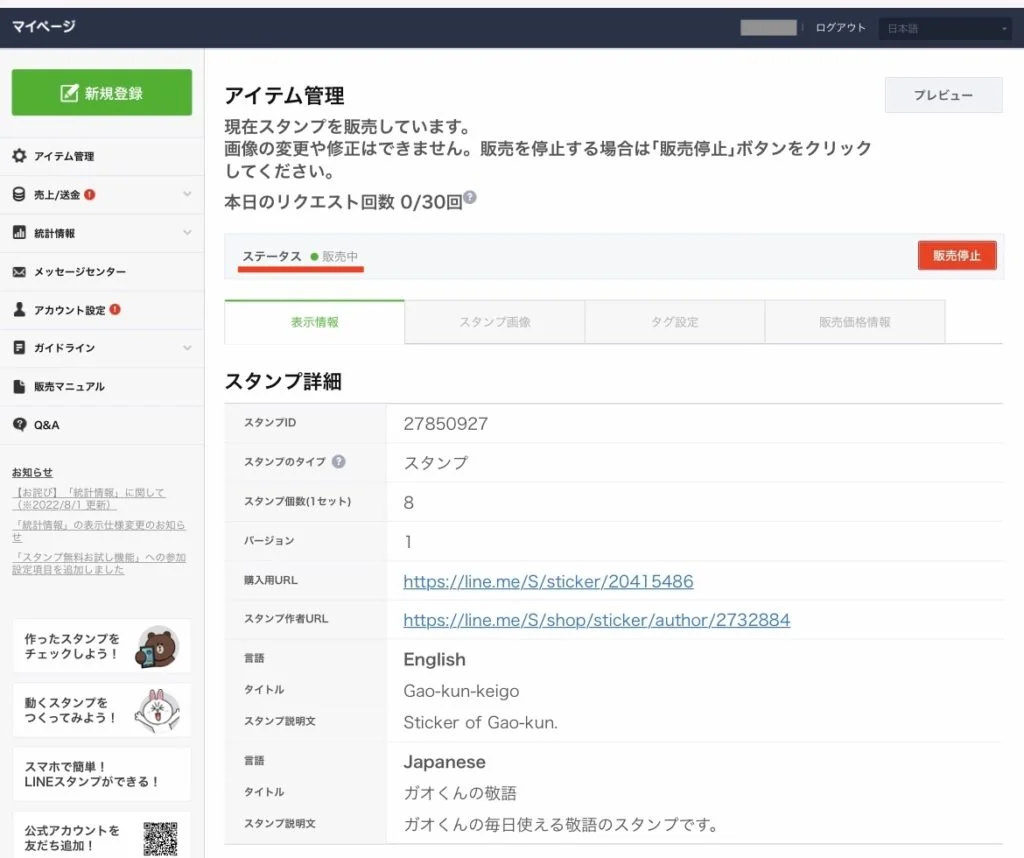Screen dimensions: 1024x858
Task: Click the envelope icon for メッセージセンター
Action: 19,272
